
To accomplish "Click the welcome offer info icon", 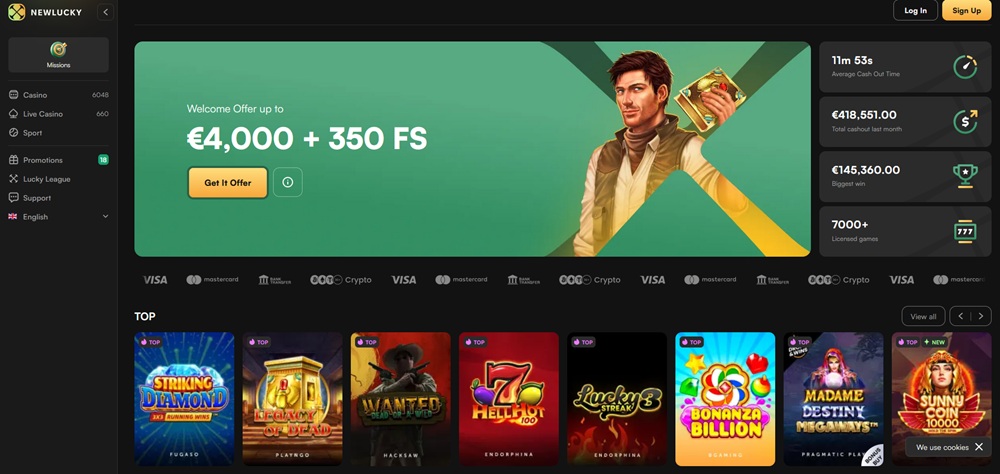I will (x=288, y=182).
